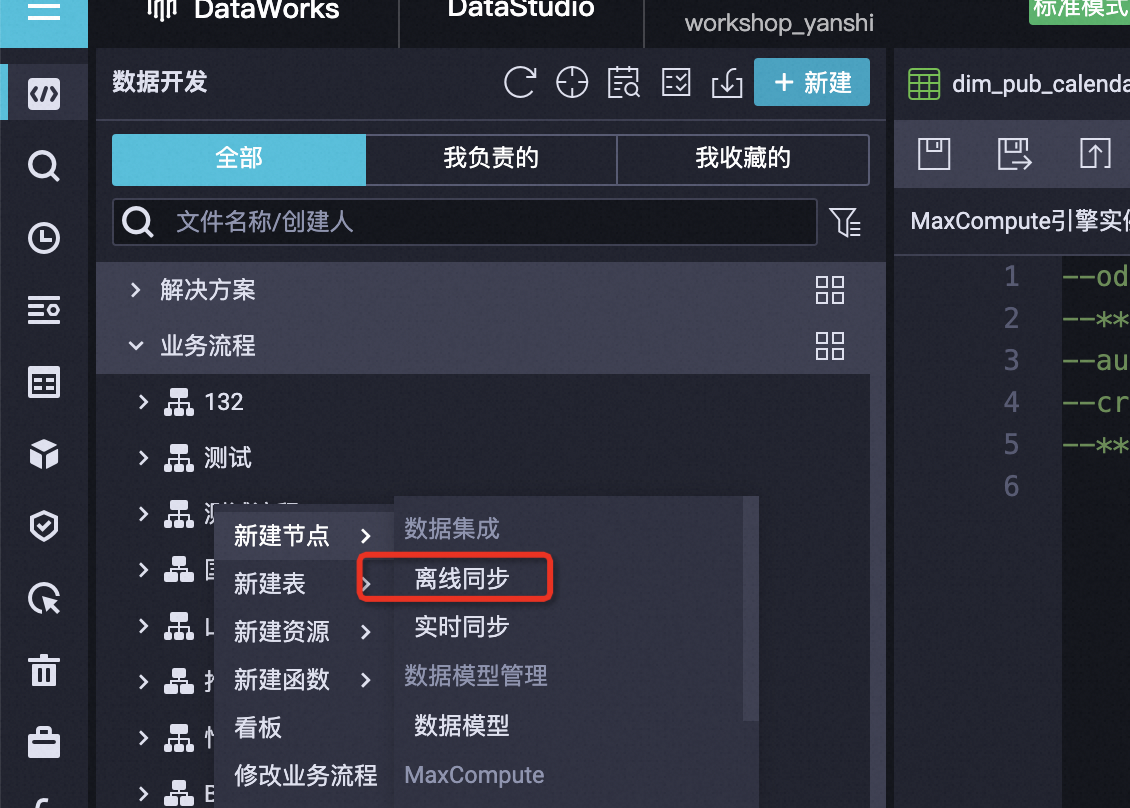
Task: Click the upload arrow icon in editor toolbar
Action: pos(1095,154)
